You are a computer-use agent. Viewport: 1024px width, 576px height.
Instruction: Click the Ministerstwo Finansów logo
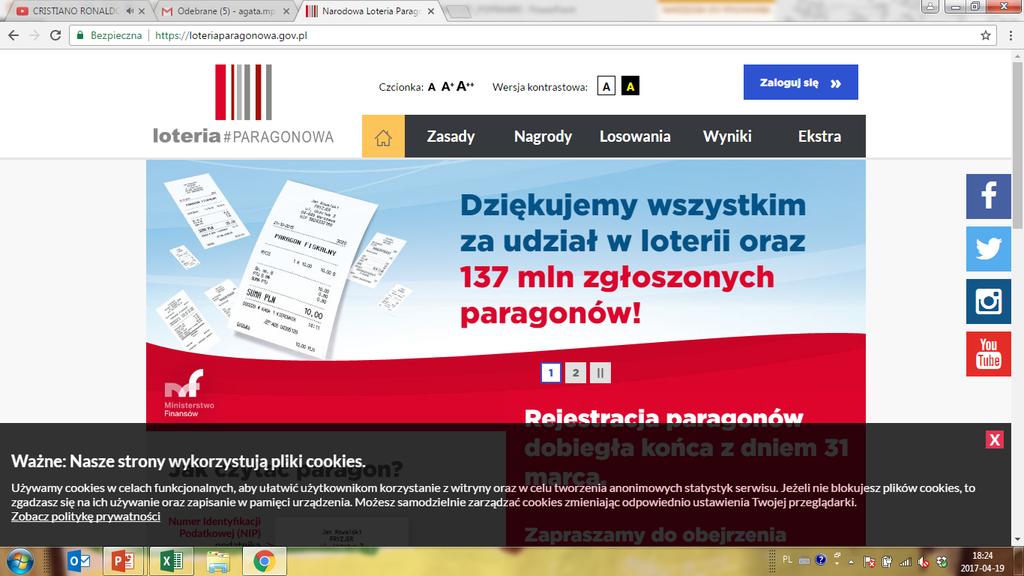pos(188,393)
